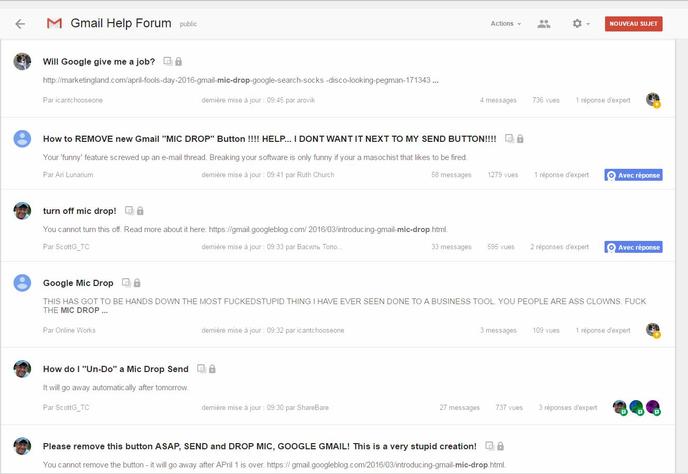Viewport: 688px width, 474px height.
Task: Click second expert avatar on 'Un-Do a Mic Drop Send' row
Action: (636, 407)
